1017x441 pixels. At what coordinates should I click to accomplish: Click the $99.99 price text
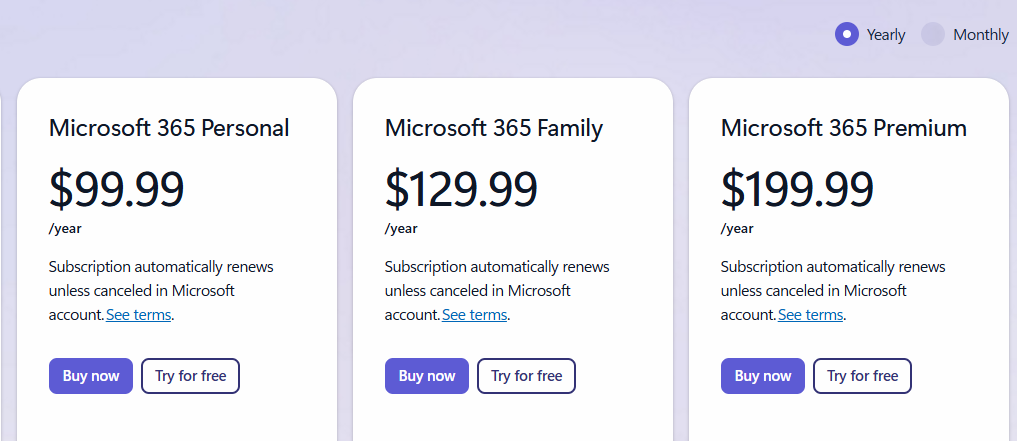click(x=117, y=189)
